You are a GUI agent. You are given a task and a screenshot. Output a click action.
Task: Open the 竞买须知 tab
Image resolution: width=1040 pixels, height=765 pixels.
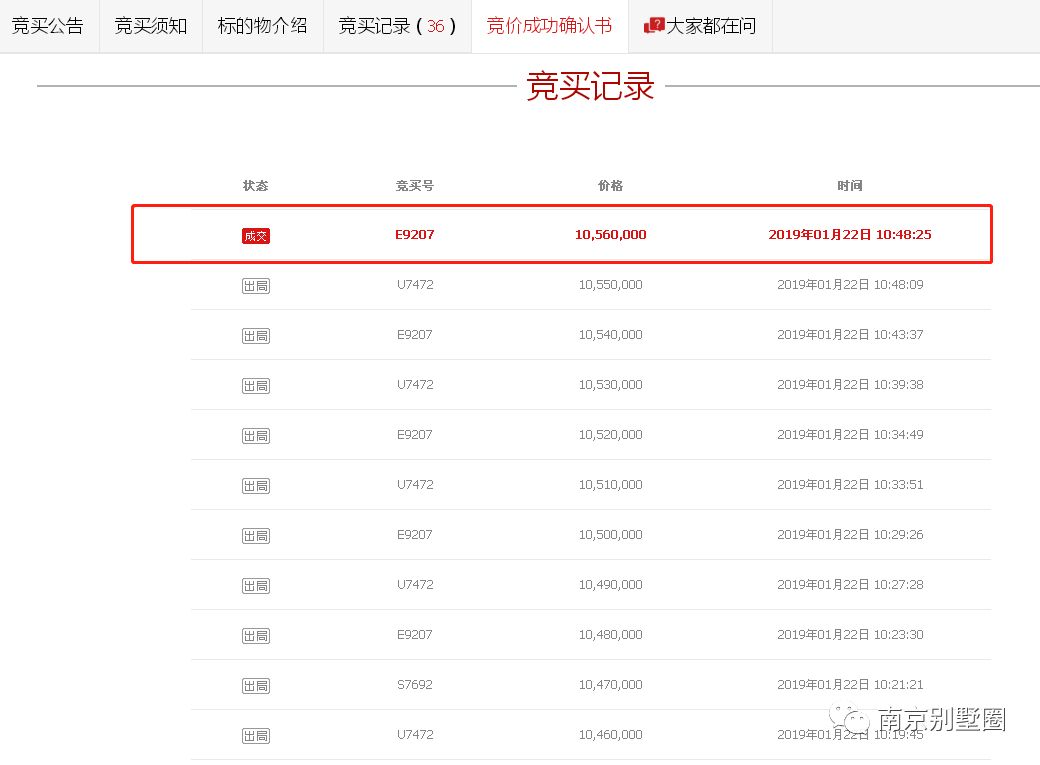[x=150, y=25]
